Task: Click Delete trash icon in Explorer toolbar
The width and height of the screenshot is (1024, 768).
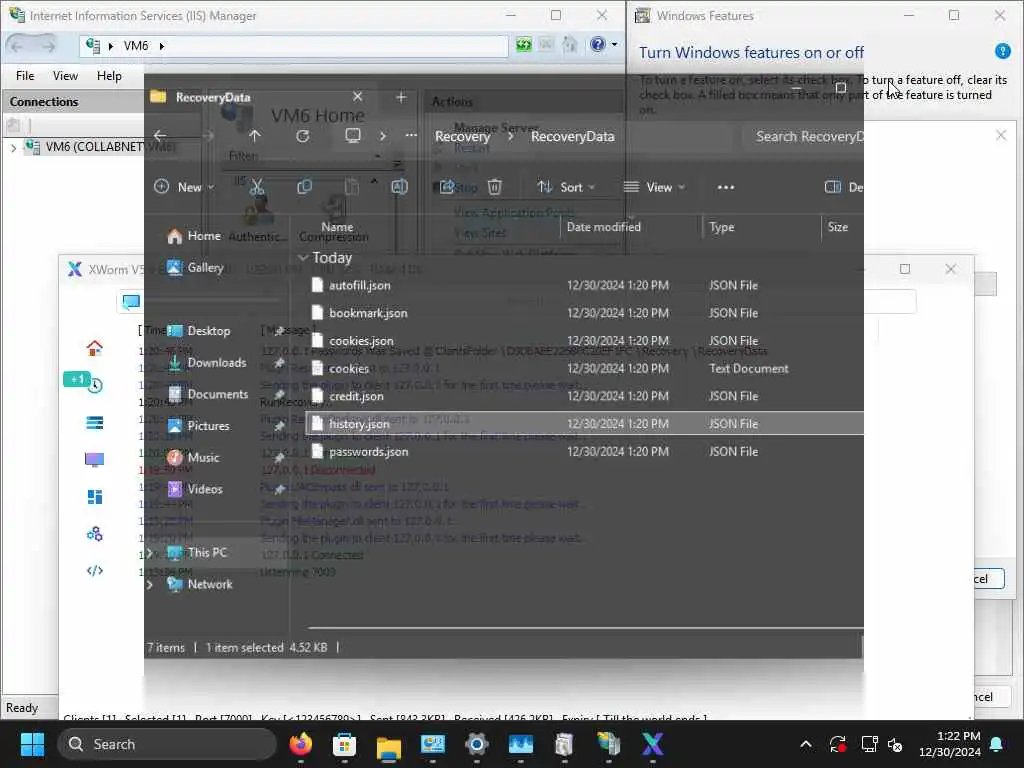Action: click(x=494, y=187)
